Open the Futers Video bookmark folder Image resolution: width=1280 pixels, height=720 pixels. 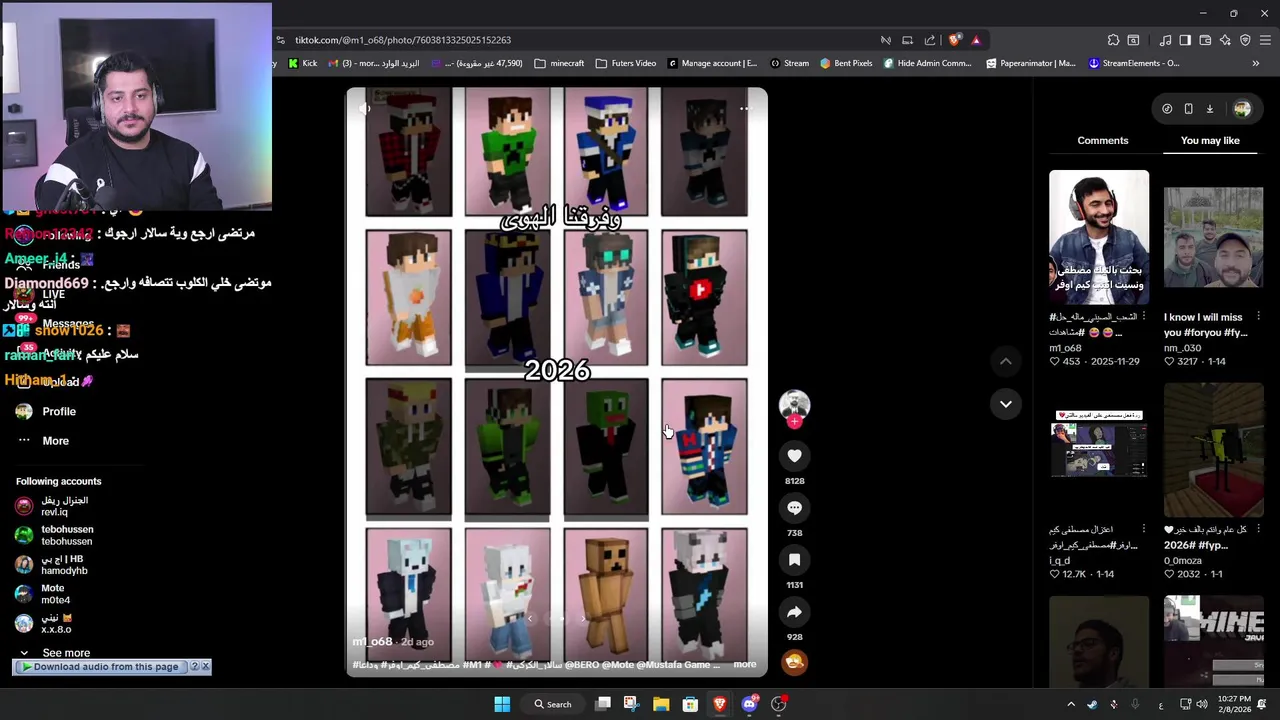coord(625,63)
